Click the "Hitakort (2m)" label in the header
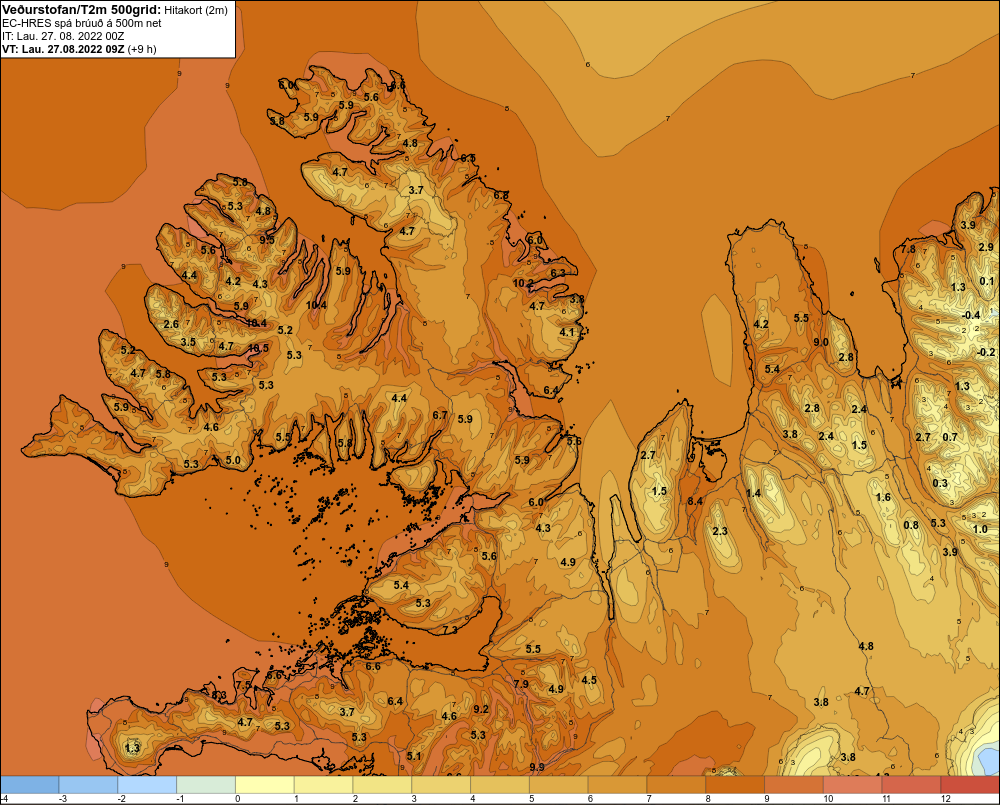Image resolution: width=1000 pixels, height=805 pixels. click(195, 10)
